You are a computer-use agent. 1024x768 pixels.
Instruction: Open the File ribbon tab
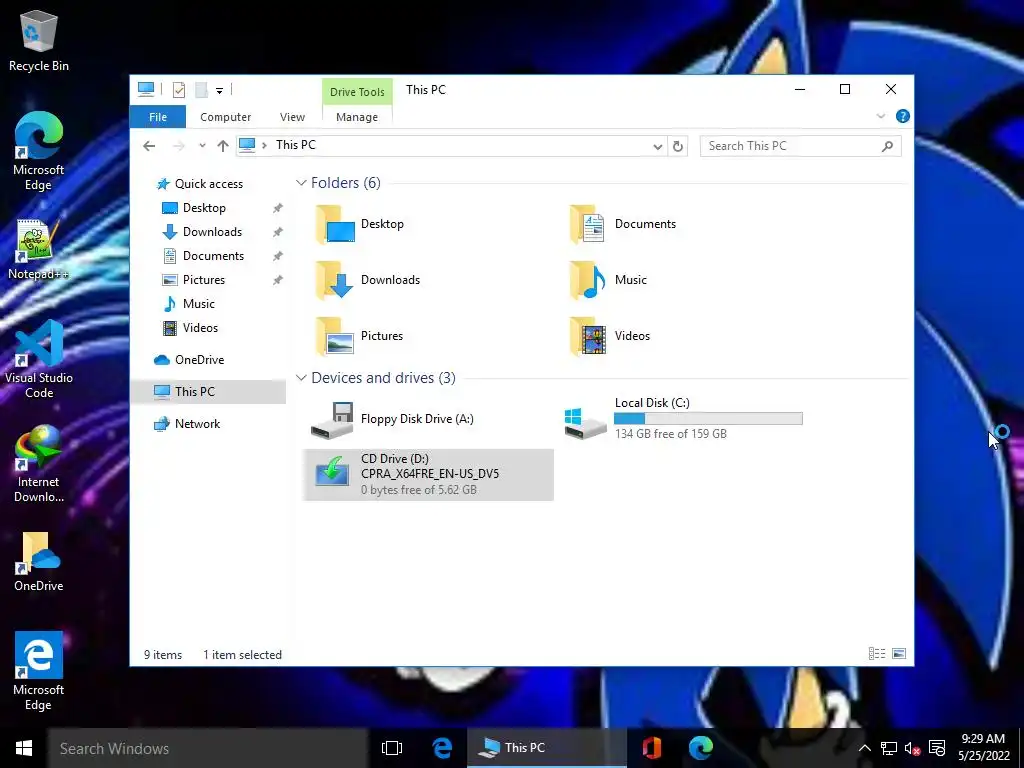pos(157,117)
